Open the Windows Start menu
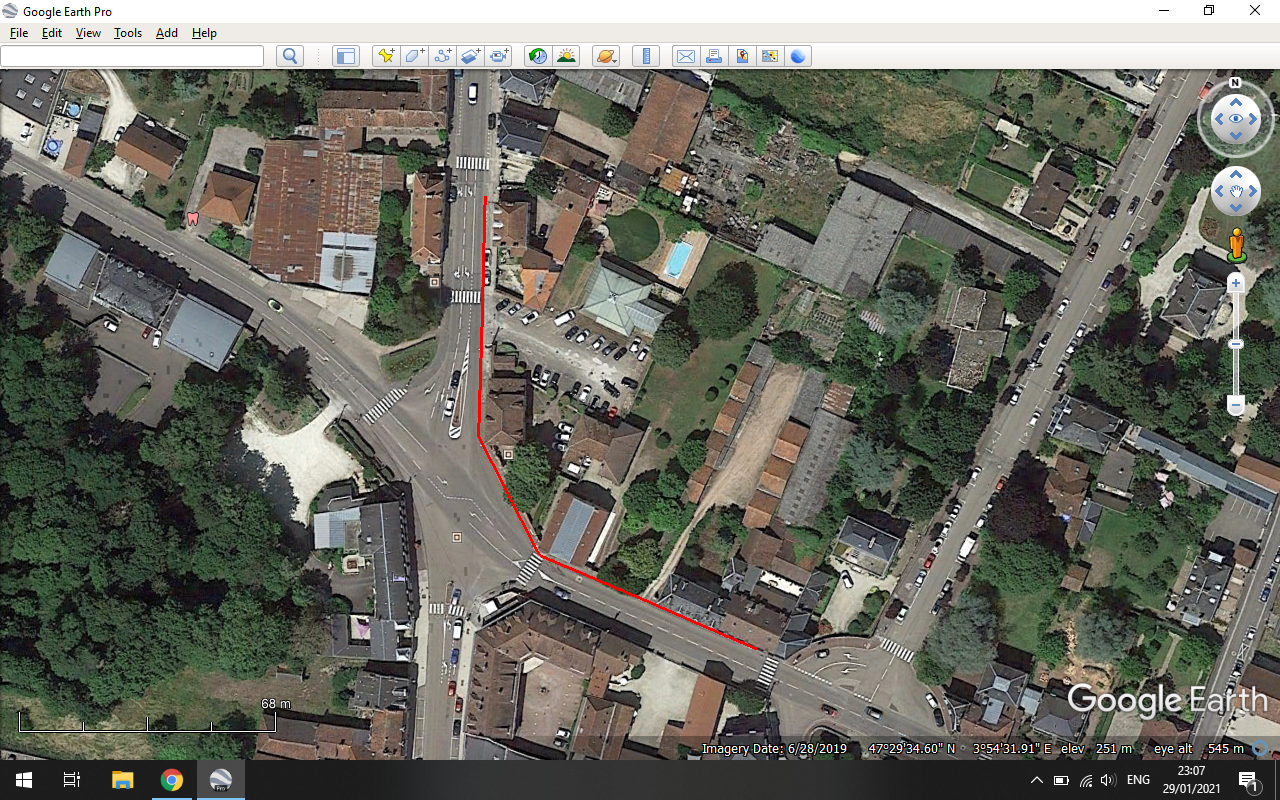1280x800 pixels. click(x=24, y=780)
